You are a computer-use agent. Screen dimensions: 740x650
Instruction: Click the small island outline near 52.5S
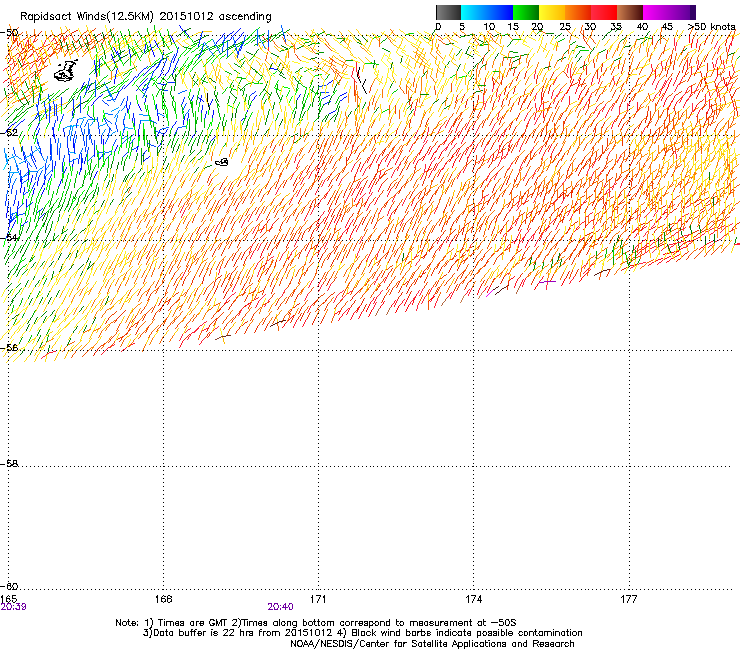click(222, 162)
